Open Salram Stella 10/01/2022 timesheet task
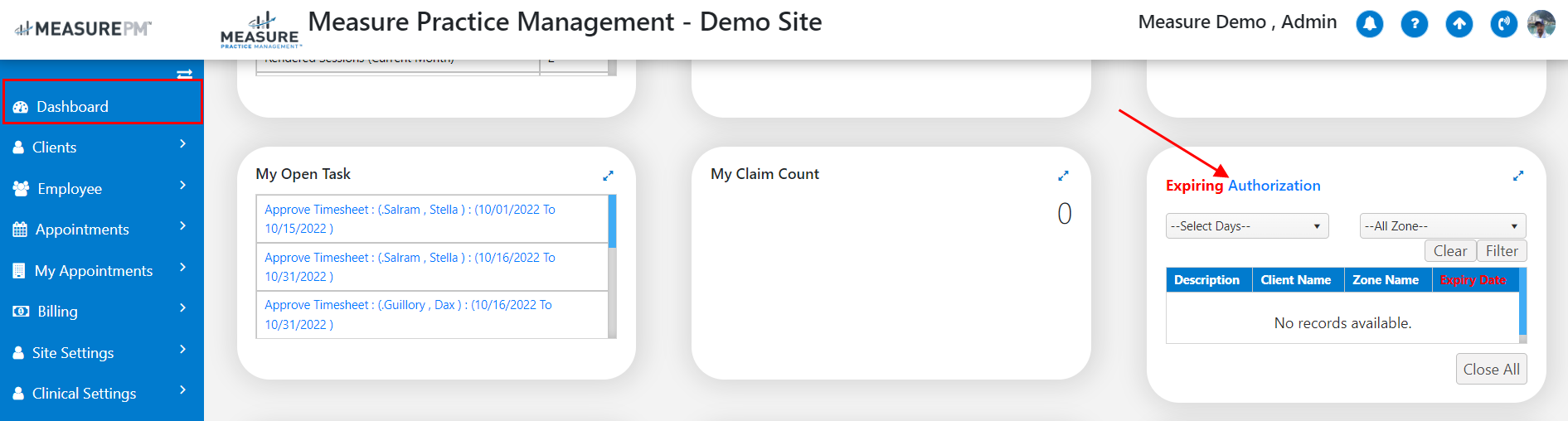Screen dimensions: 1568x421 click(x=410, y=219)
